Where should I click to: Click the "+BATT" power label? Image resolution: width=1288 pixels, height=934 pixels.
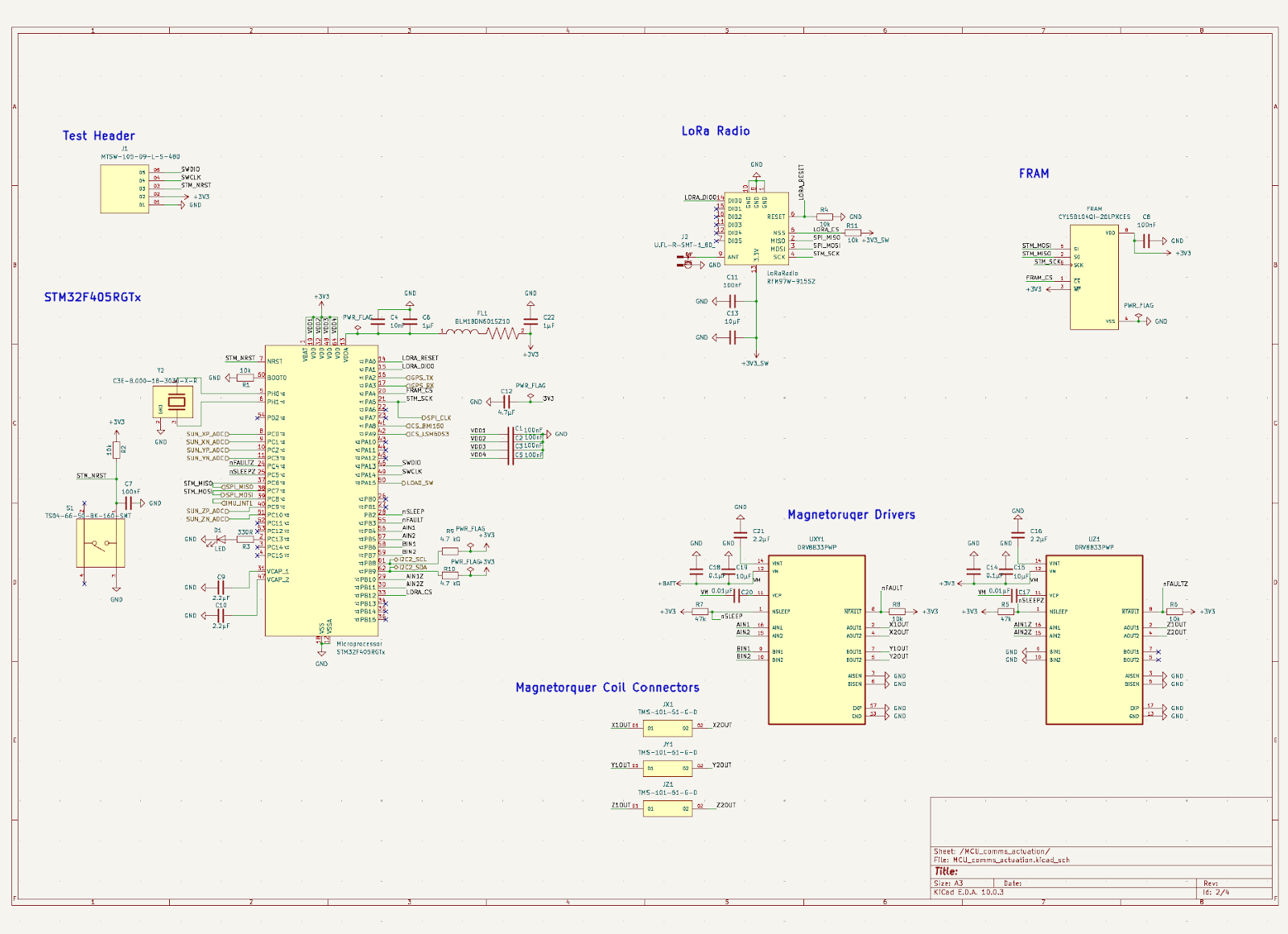(x=667, y=584)
